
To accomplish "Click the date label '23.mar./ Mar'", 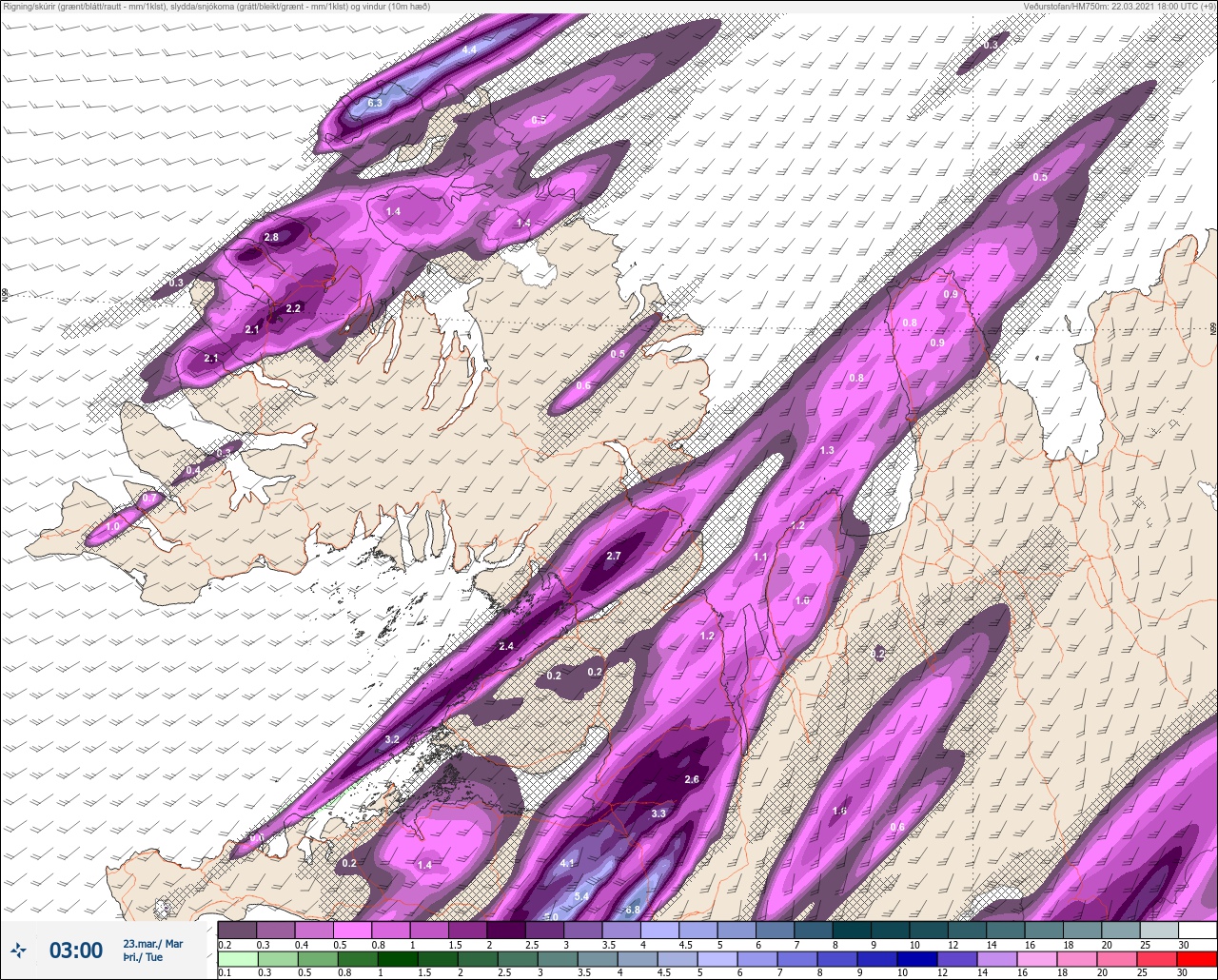I will pyautogui.click(x=152, y=944).
